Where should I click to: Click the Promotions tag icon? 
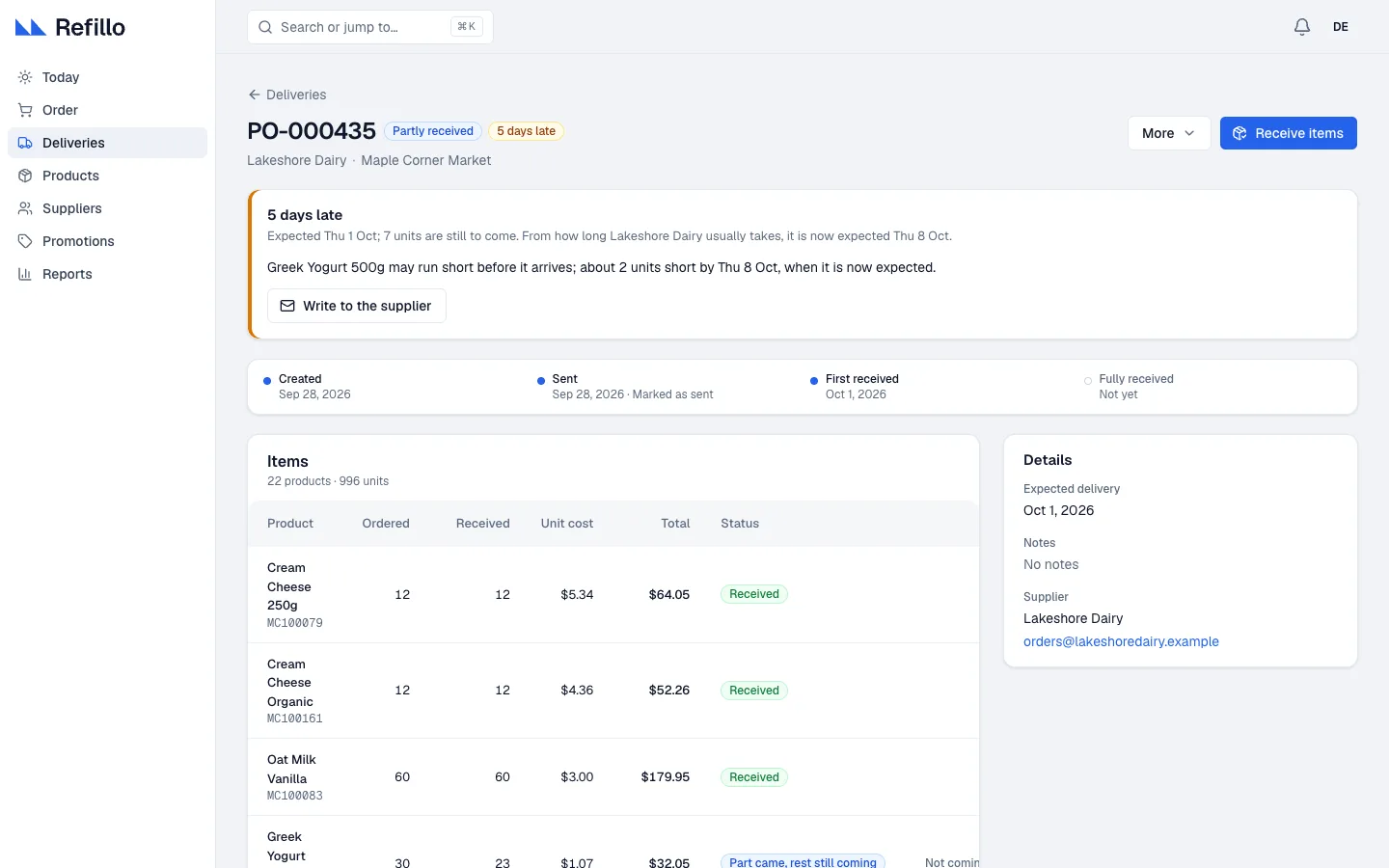click(25, 241)
